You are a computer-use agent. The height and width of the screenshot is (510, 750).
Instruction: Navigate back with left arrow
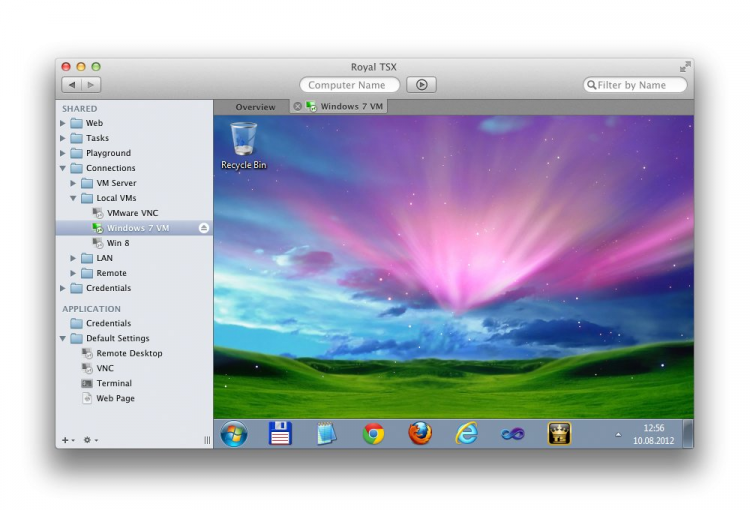[x=72, y=85]
